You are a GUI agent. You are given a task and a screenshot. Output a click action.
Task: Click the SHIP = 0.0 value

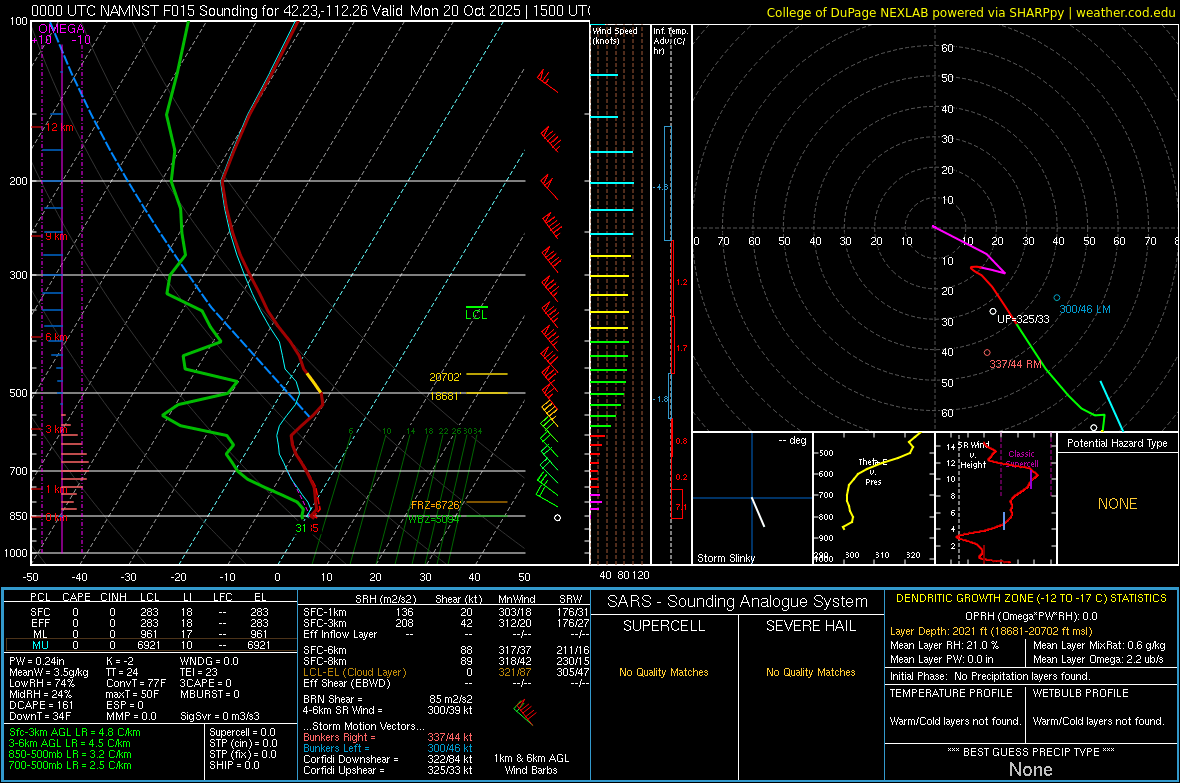(234, 765)
